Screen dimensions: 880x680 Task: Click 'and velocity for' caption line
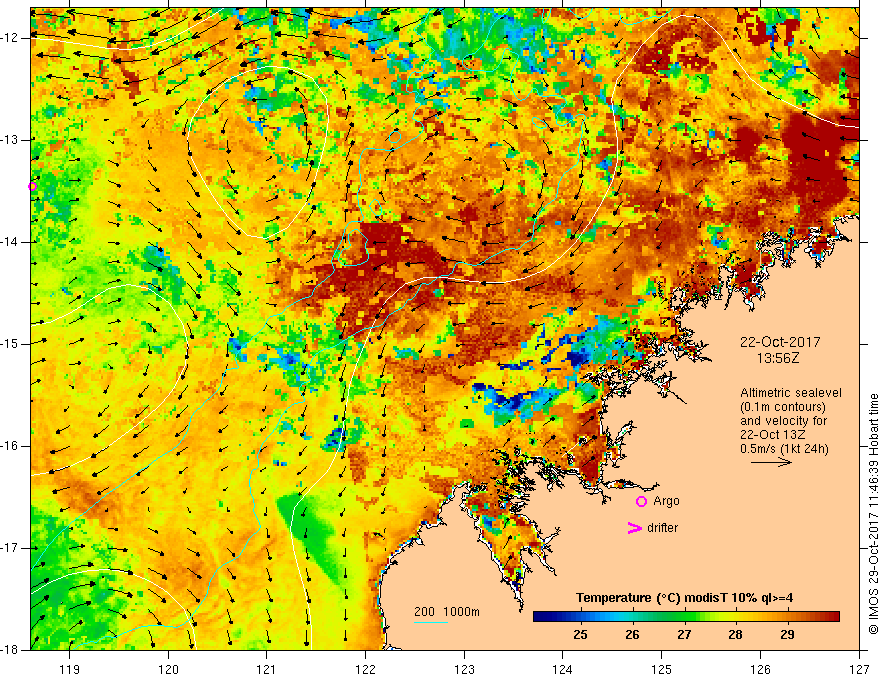pos(783,421)
